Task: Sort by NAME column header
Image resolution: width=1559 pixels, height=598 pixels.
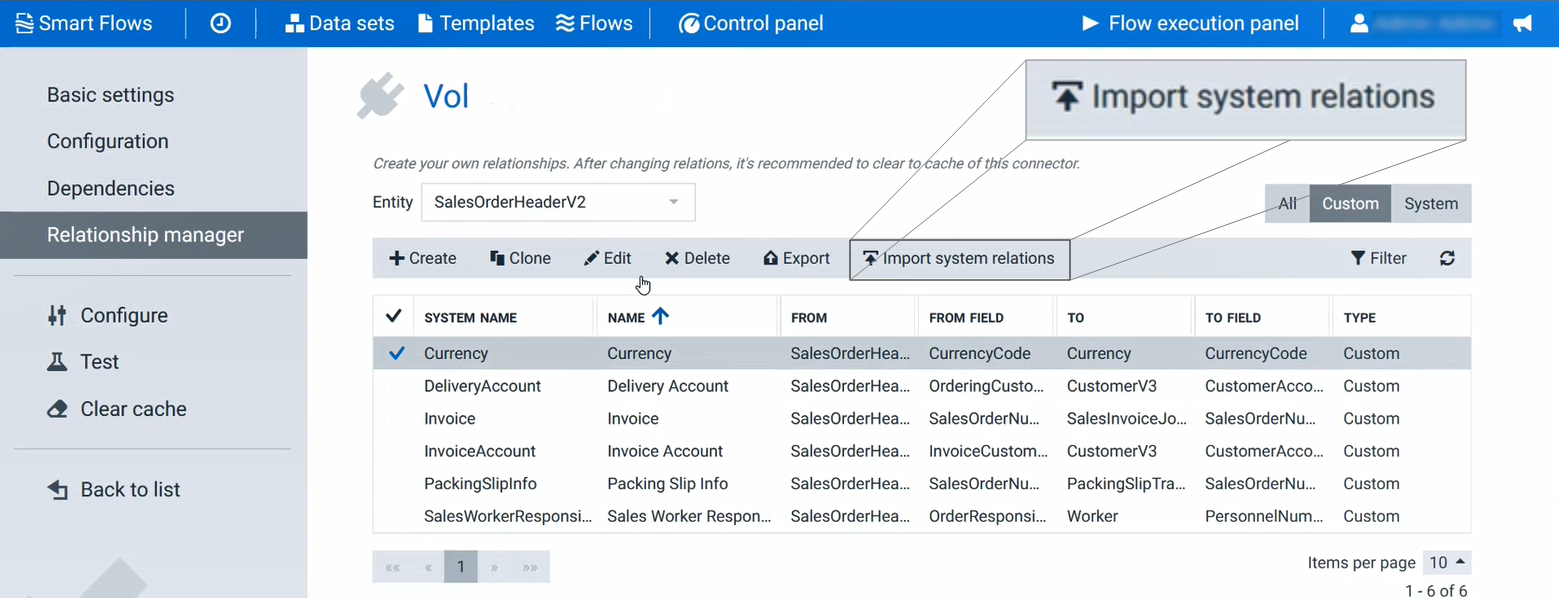Action: point(626,317)
